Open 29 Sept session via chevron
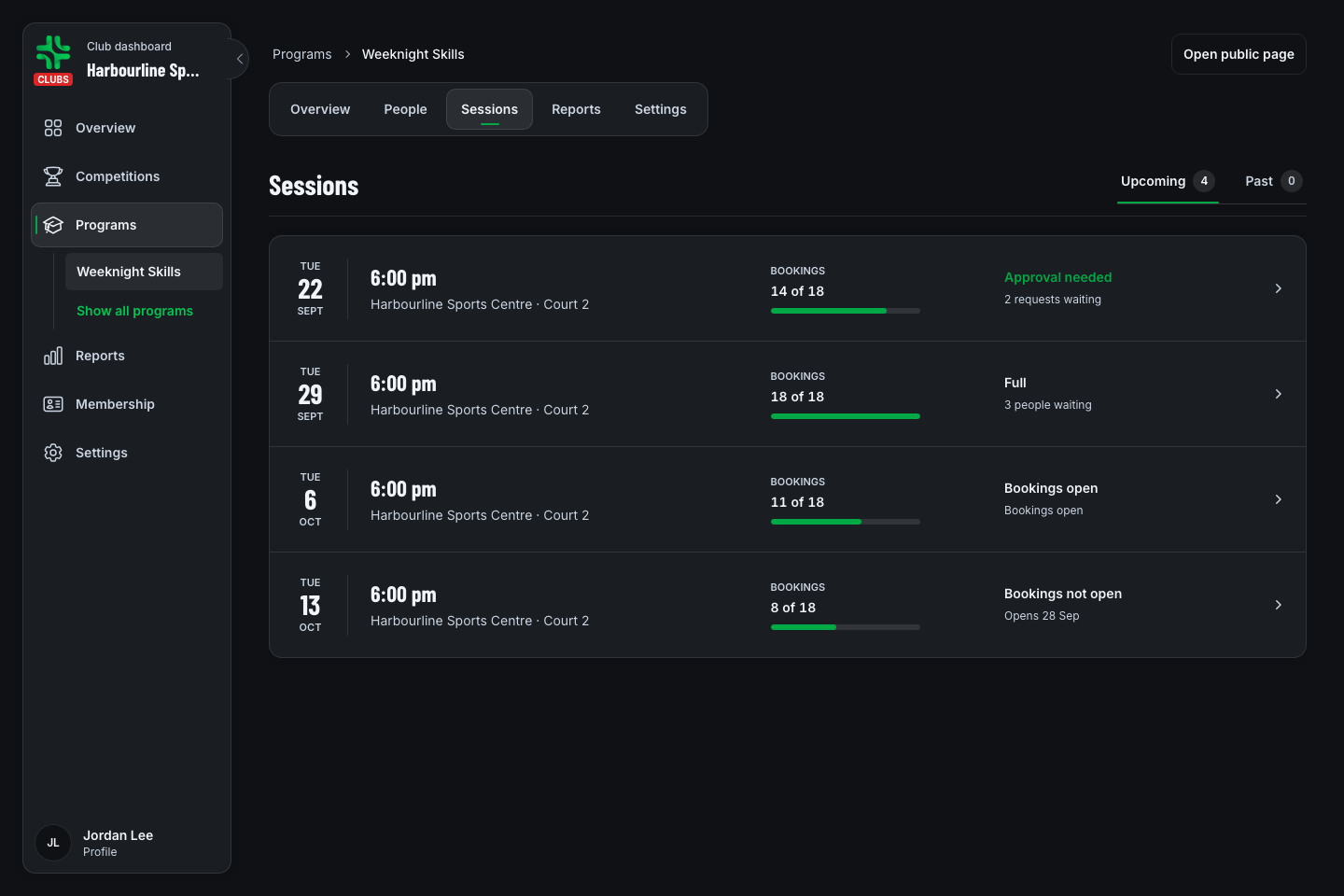This screenshot has height=896, width=1344. 1278,394
